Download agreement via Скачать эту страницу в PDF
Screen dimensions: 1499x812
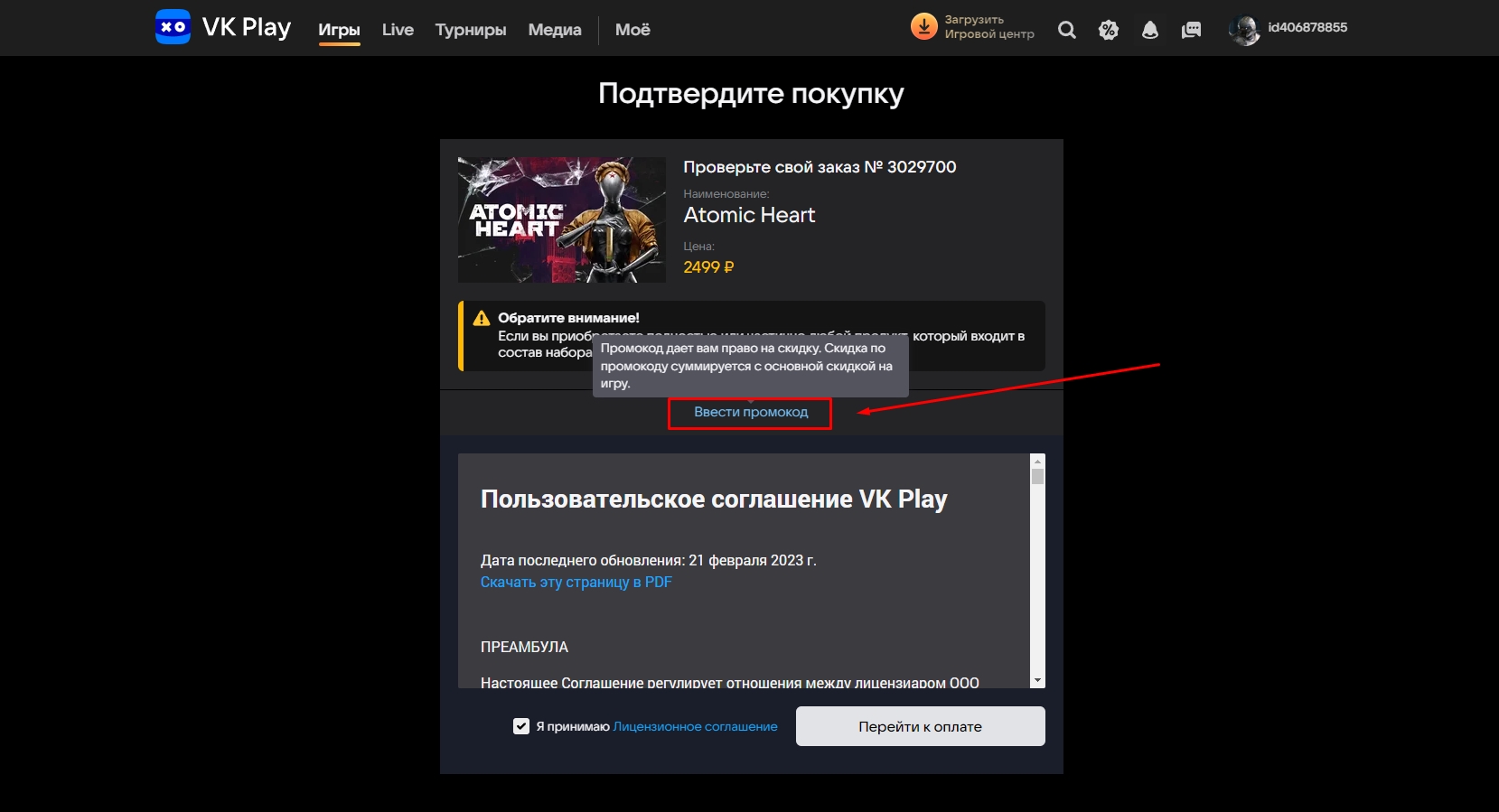click(576, 583)
